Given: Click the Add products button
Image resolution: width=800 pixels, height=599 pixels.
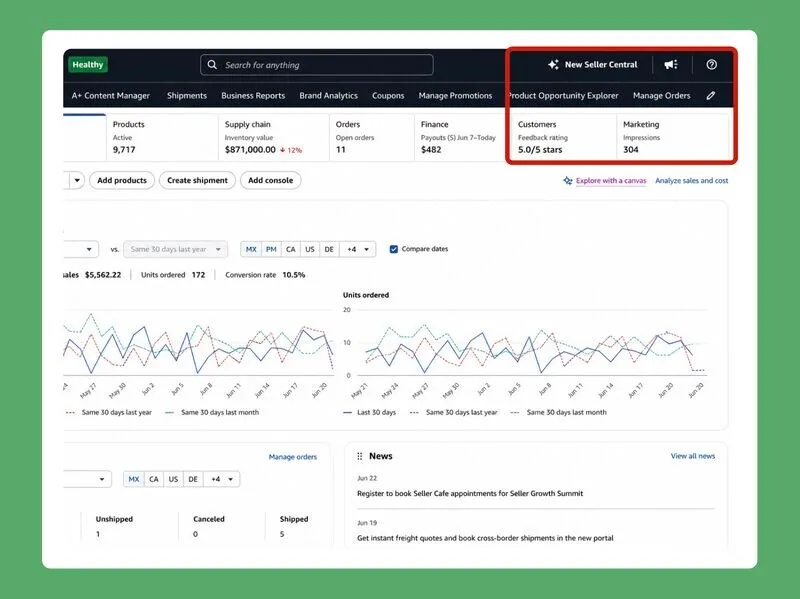Looking at the screenshot, I should pyautogui.click(x=122, y=180).
